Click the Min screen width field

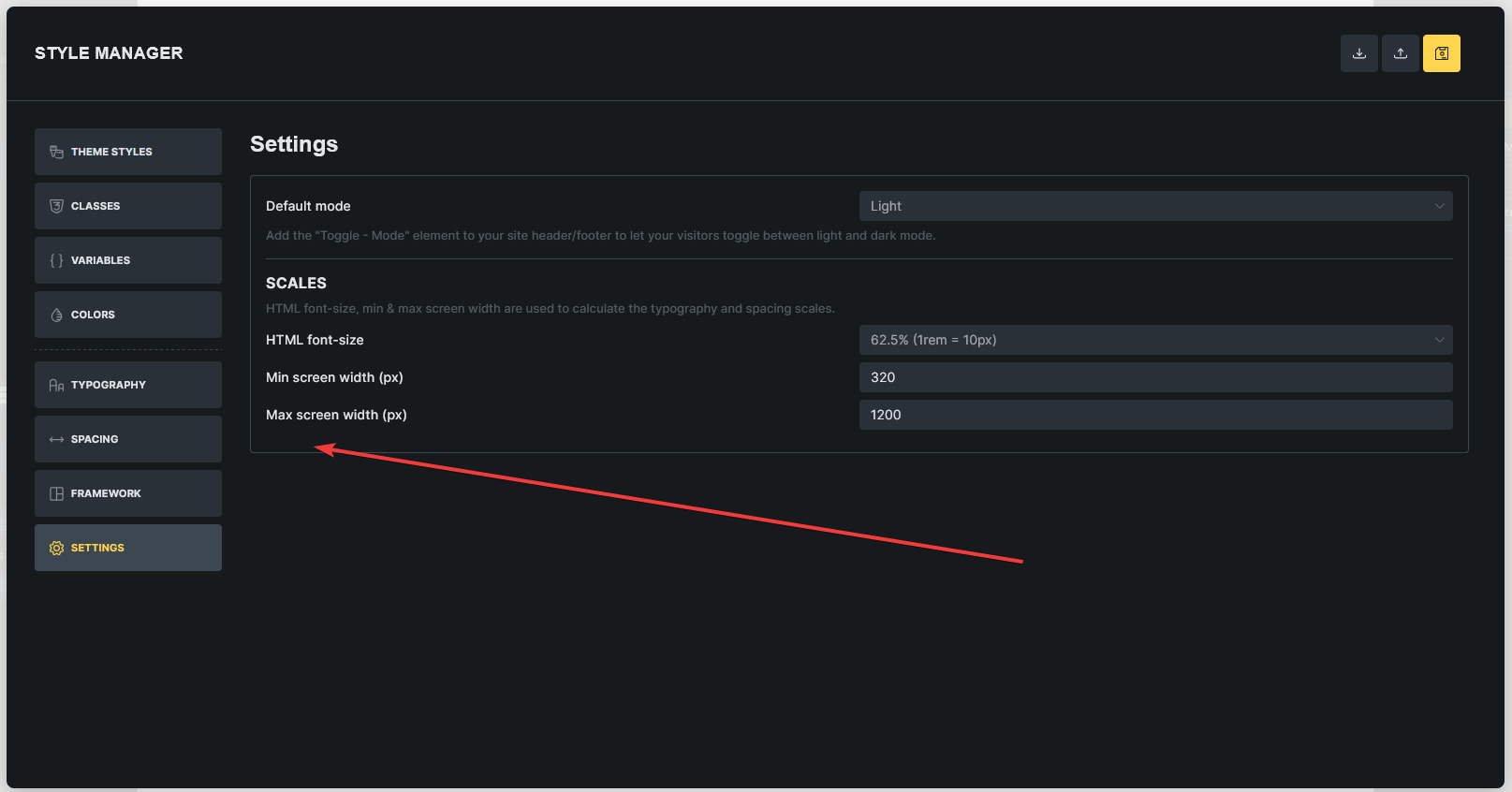(1154, 377)
